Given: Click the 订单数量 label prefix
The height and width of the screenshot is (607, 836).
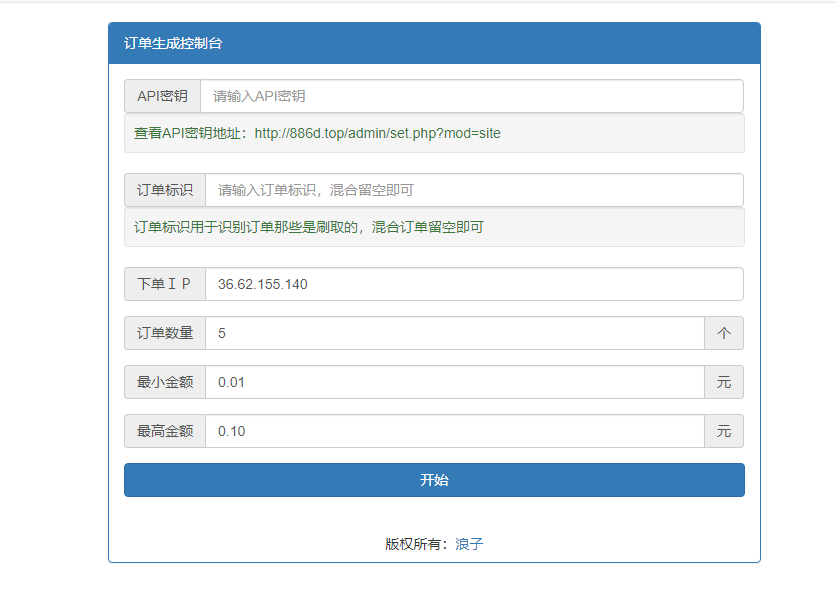Looking at the screenshot, I should pyautogui.click(x=164, y=333).
